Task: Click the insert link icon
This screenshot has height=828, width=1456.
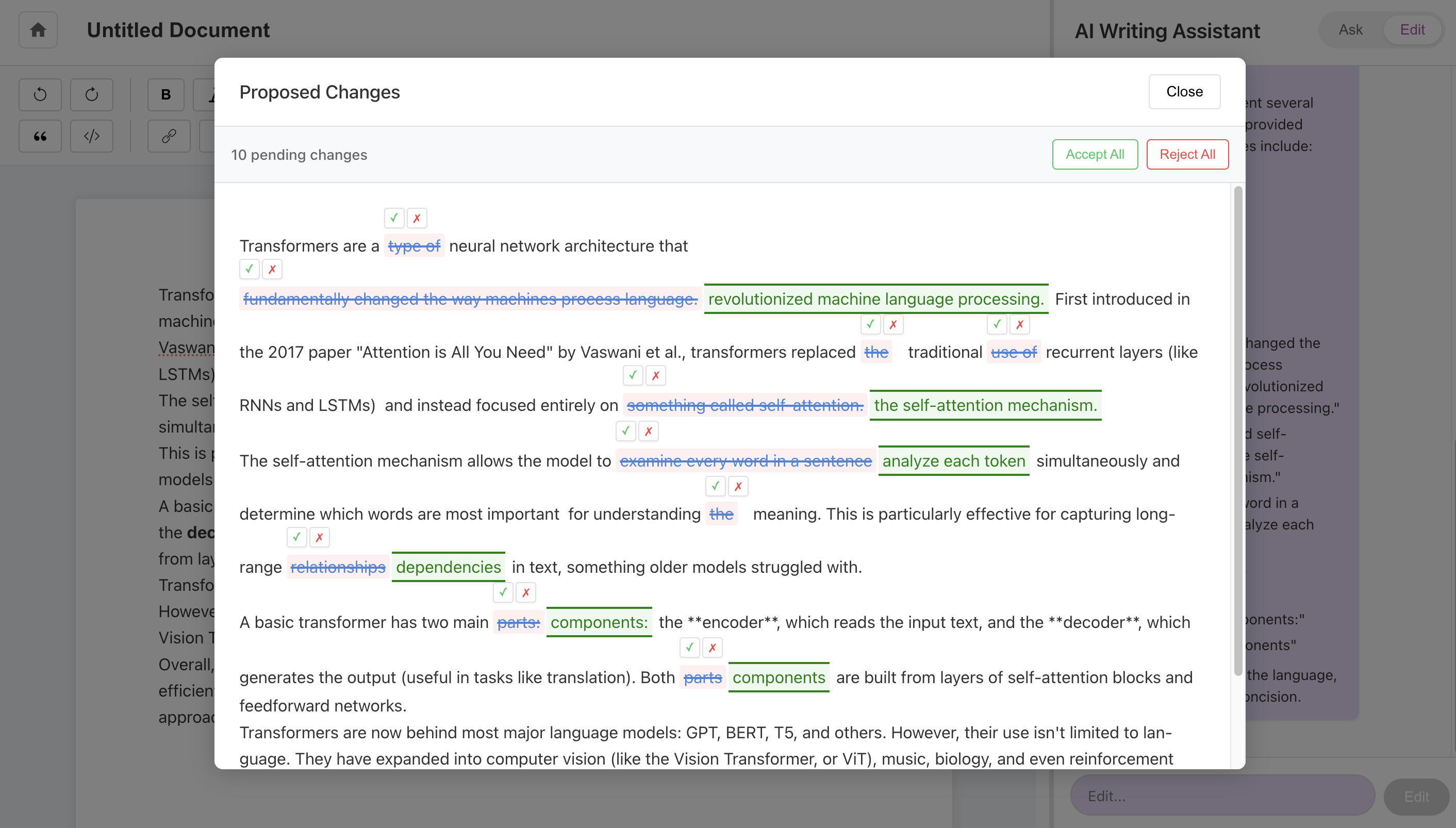Action: [169, 137]
